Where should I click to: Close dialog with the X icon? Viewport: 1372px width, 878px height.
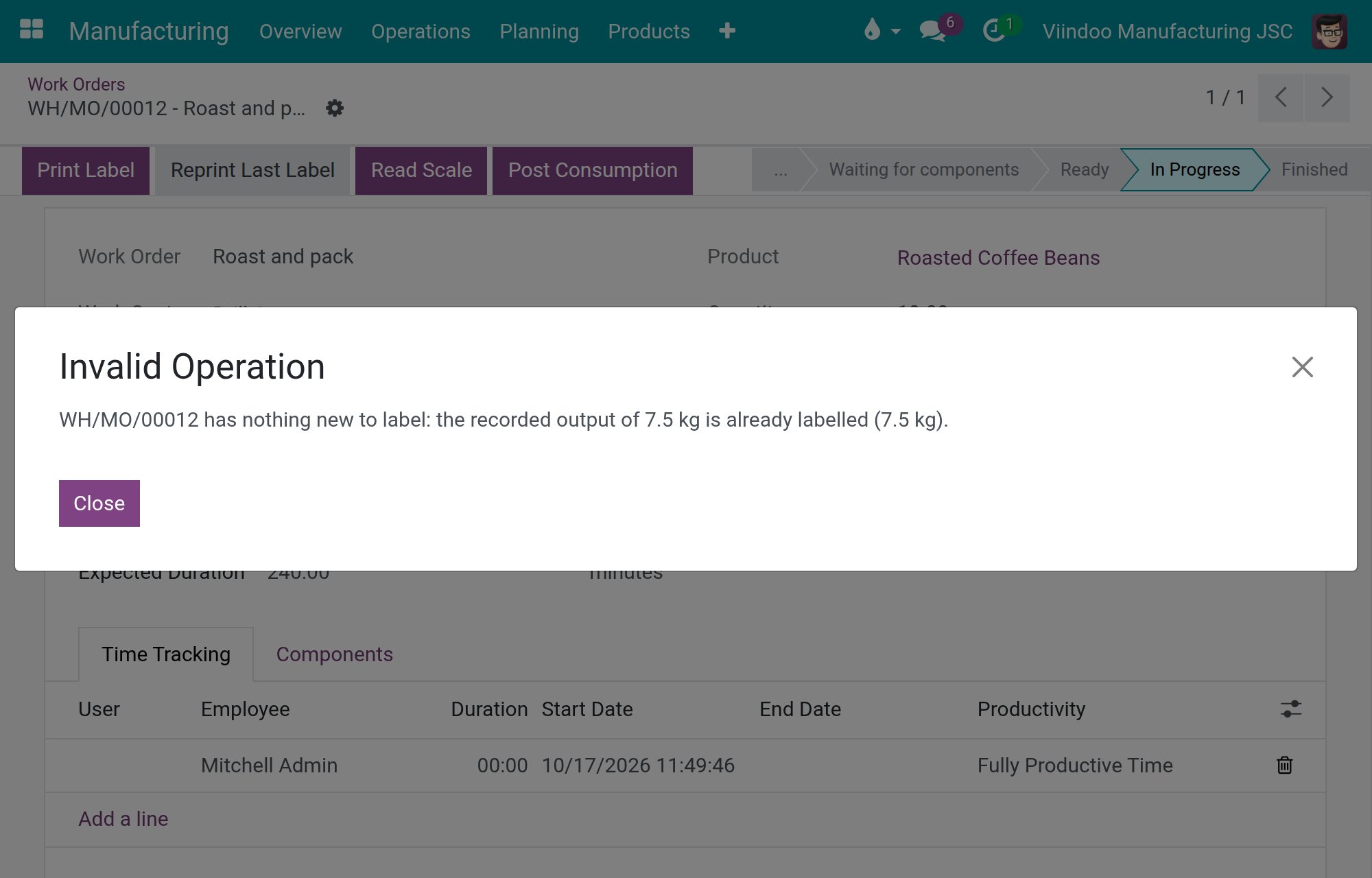pos(1302,367)
